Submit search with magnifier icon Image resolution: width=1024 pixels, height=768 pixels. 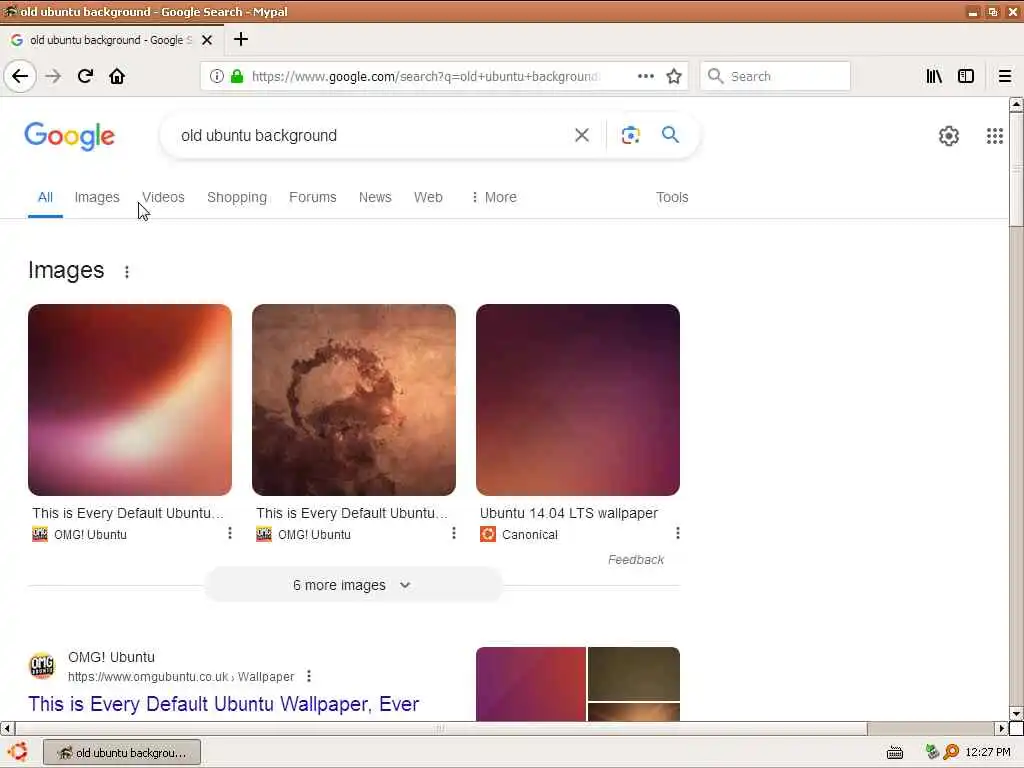670,135
